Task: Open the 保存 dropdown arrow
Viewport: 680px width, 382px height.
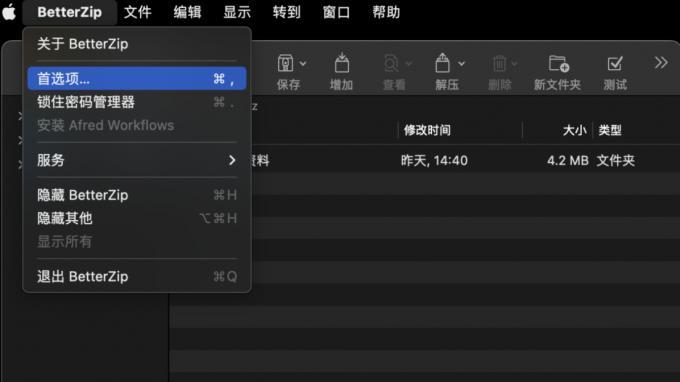Action: click(x=303, y=64)
